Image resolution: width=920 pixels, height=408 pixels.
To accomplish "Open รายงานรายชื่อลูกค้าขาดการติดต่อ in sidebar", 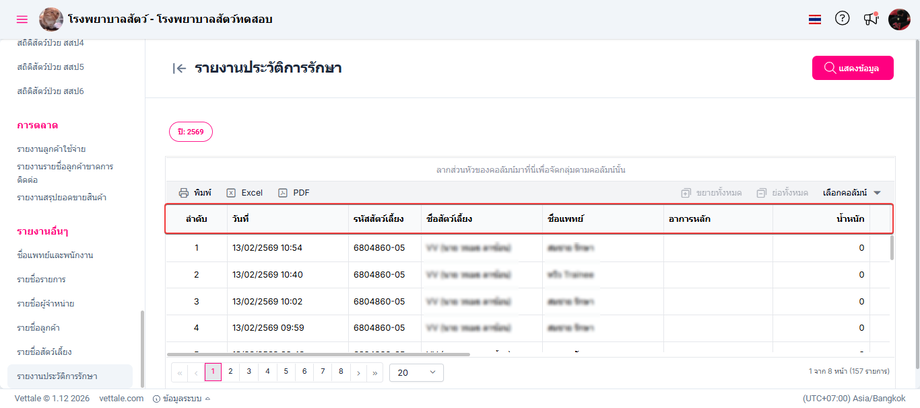I will tap(65, 173).
